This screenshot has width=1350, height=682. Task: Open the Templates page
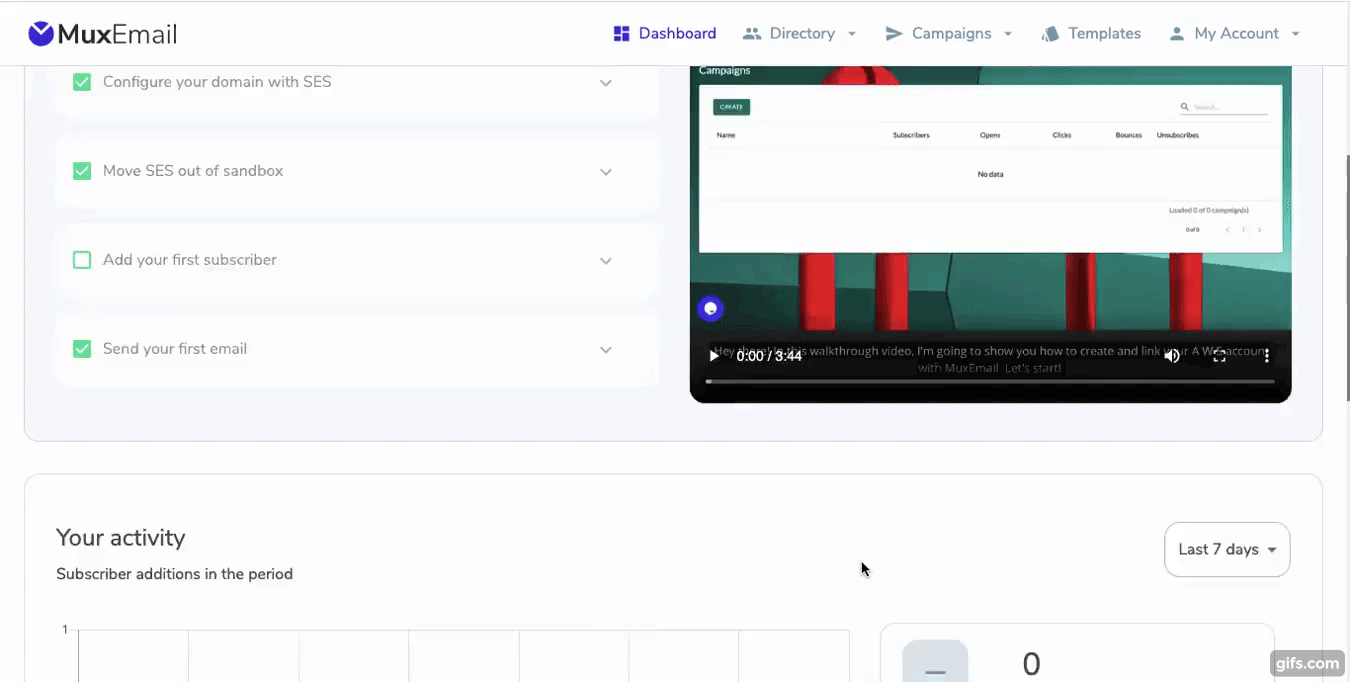(x=1091, y=34)
